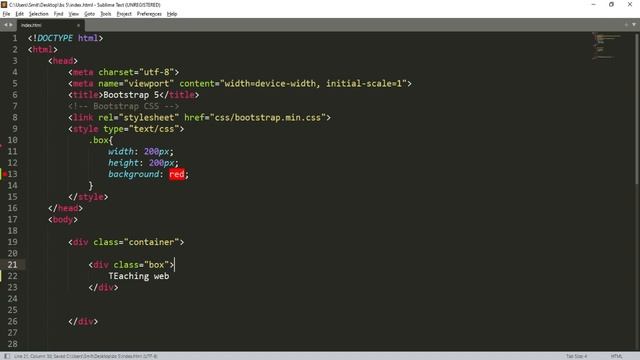640x360 pixels.
Task: Minimize the Sublime Text window
Action: [x=593, y=4]
